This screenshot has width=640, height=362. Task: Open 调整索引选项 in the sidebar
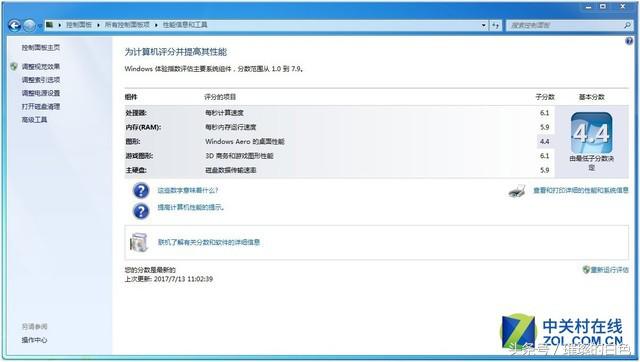tap(41, 80)
